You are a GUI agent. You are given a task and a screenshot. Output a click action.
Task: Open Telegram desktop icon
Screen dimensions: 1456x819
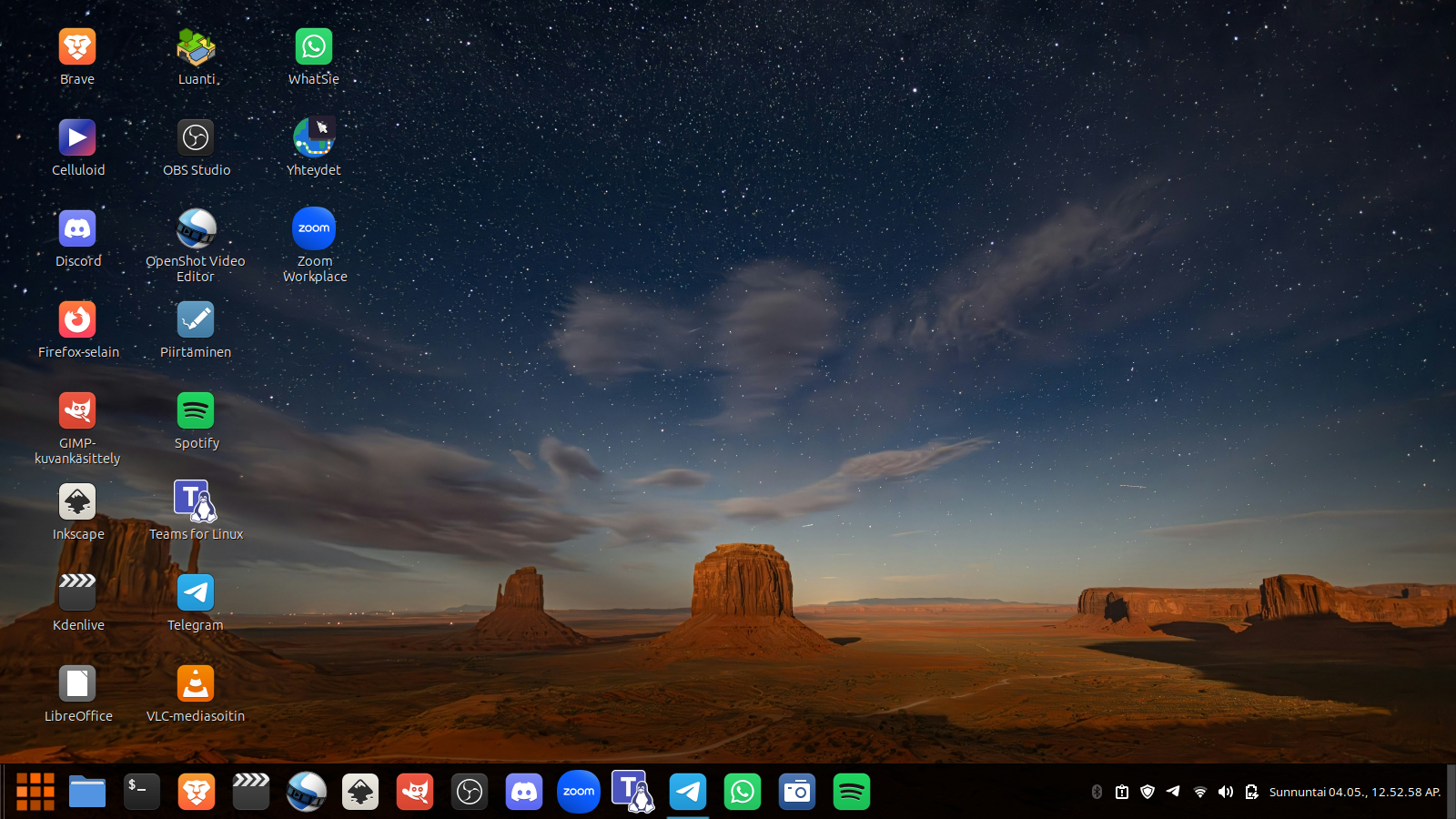196,593
